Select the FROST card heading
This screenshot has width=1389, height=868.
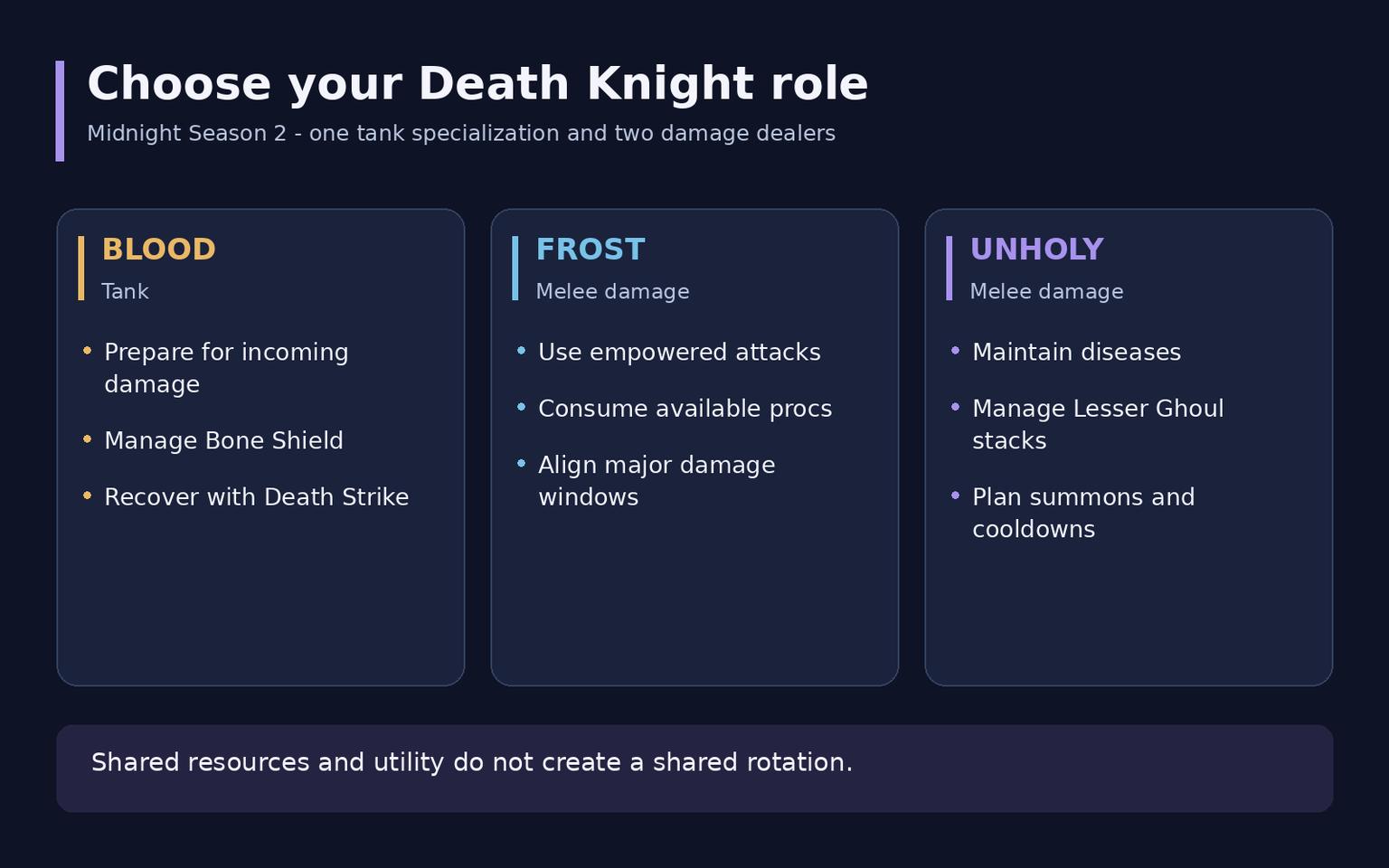[591, 250]
